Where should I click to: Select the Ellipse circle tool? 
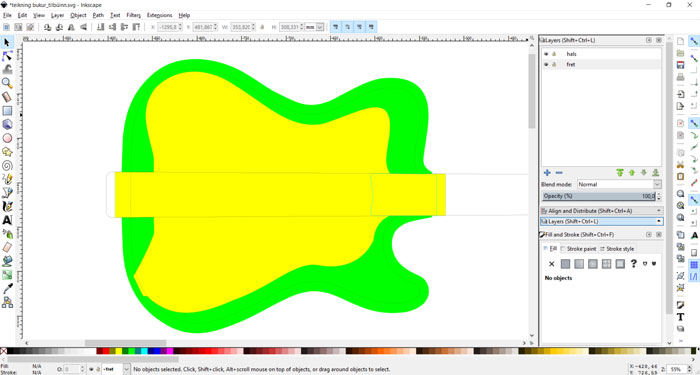(7, 138)
